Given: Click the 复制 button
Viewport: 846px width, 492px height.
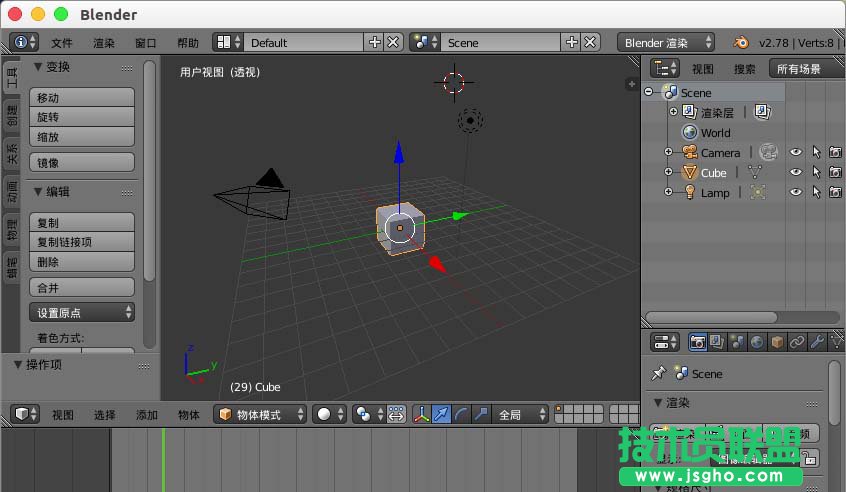Looking at the screenshot, I should pos(82,222).
